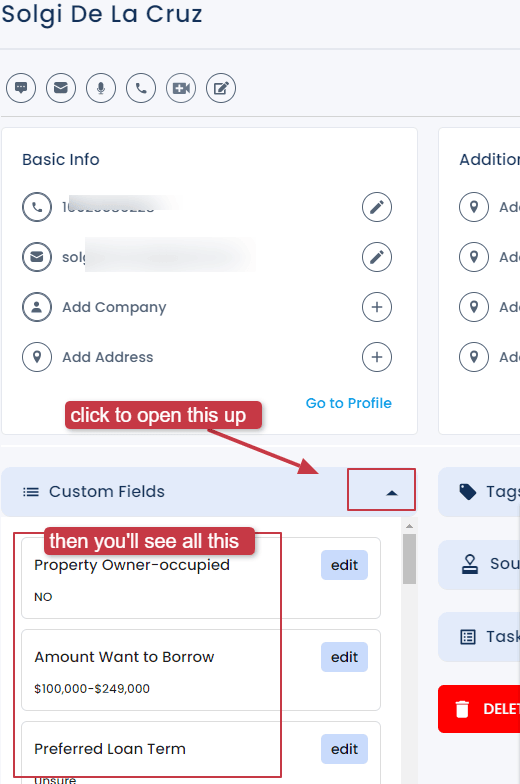520x784 pixels.
Task: Edit the Amount Want to Borrow field
Action: 344,657
